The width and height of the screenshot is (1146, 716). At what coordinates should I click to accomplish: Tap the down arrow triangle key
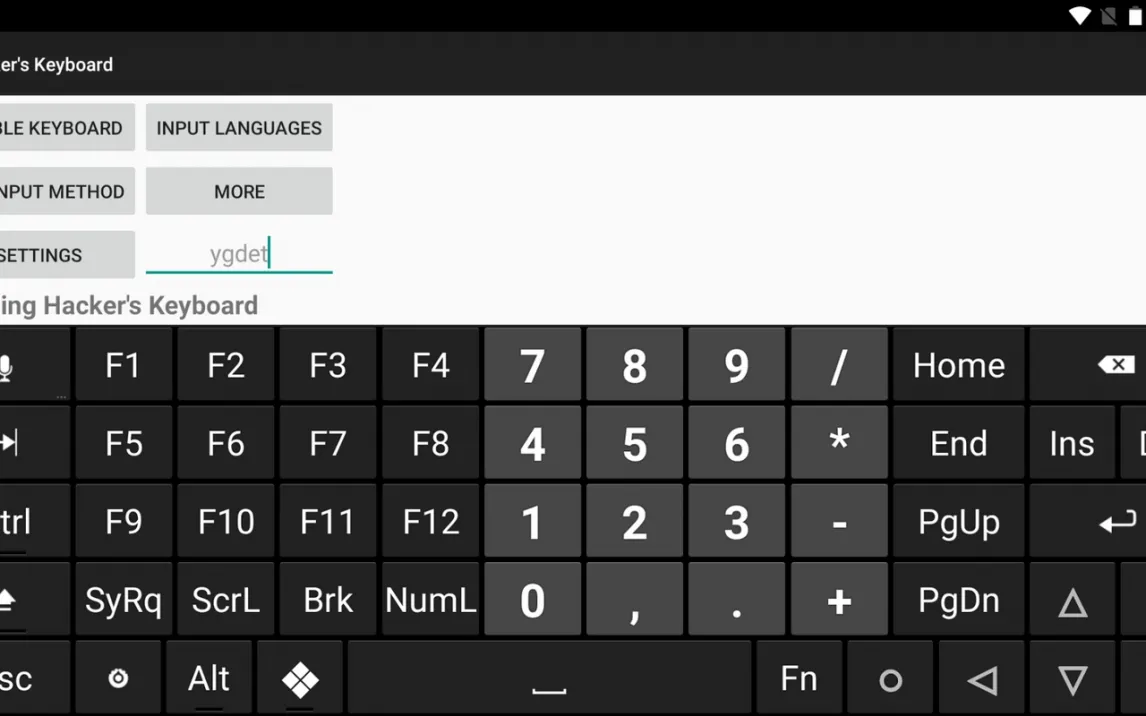click(x=1072, y=679)
